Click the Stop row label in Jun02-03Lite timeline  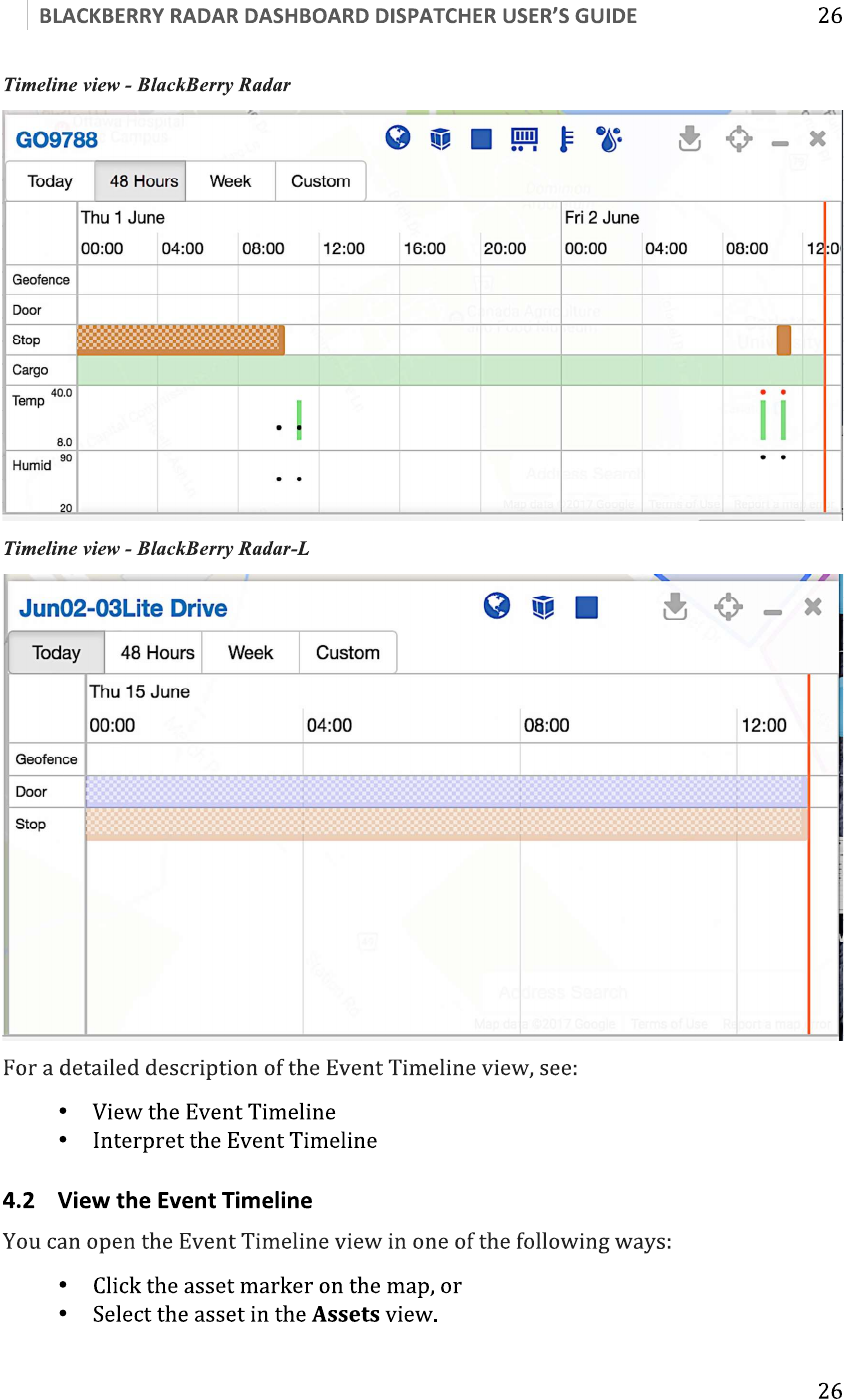(x=30, y=824)
